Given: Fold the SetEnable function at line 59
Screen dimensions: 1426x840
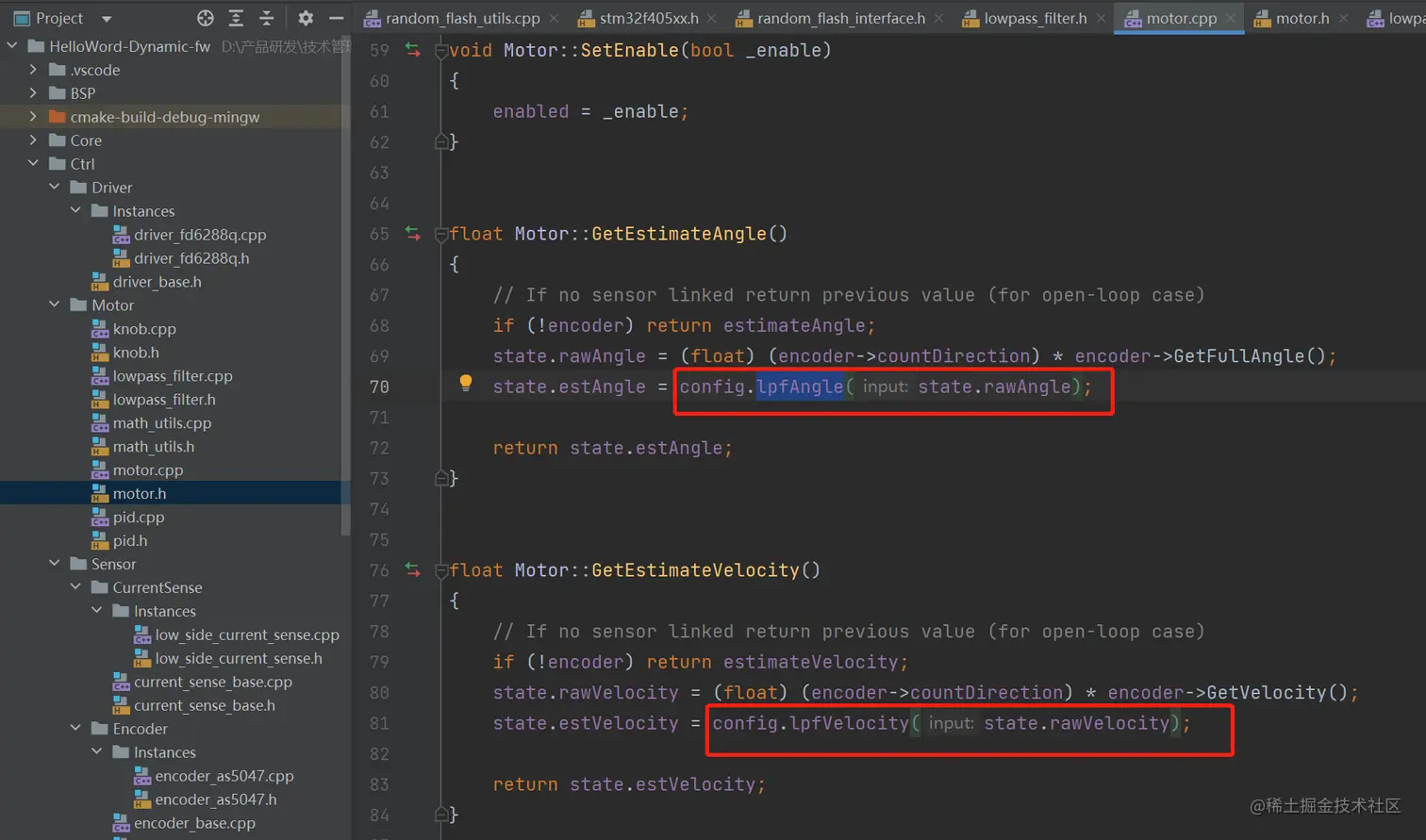Looking at the screenshot, I should point(440,50).
